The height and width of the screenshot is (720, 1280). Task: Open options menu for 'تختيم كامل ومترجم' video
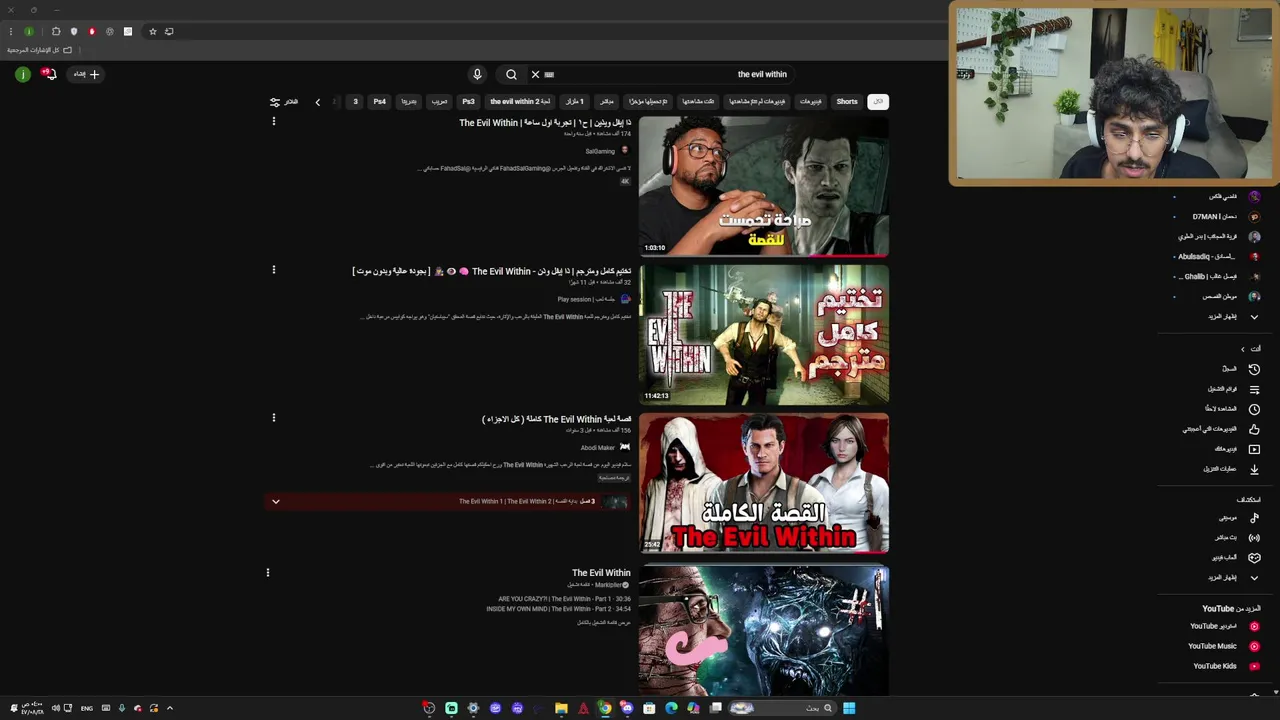tap(273, 269)
